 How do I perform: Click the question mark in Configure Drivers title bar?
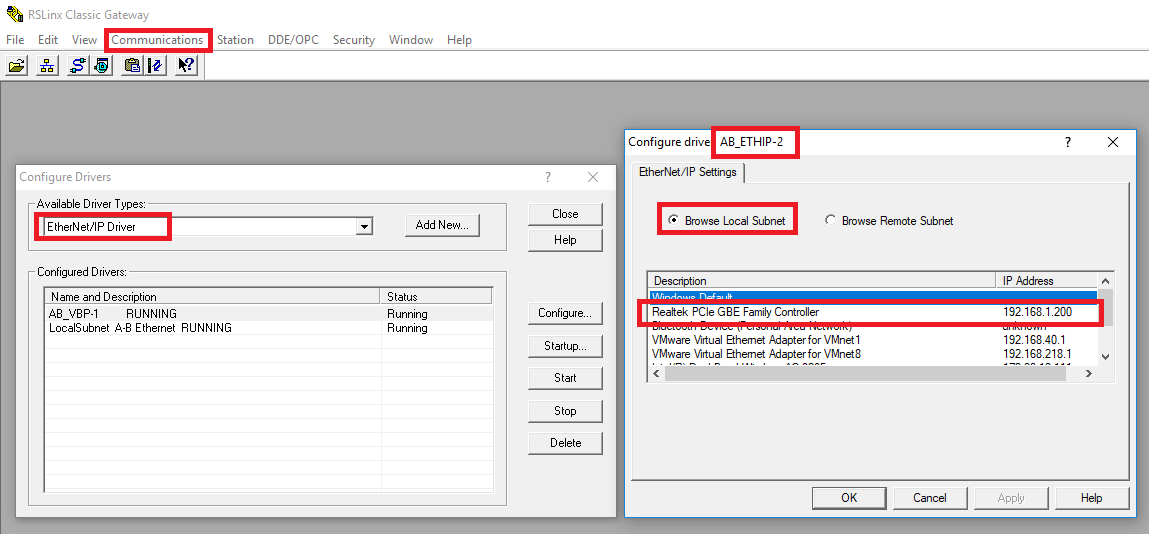pos(547,177)
